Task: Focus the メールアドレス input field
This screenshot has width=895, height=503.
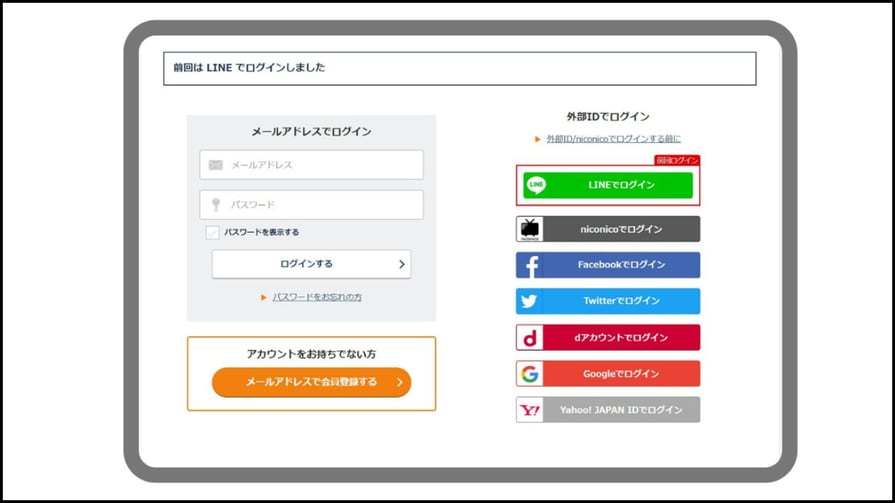Action: tap(312, 165)
